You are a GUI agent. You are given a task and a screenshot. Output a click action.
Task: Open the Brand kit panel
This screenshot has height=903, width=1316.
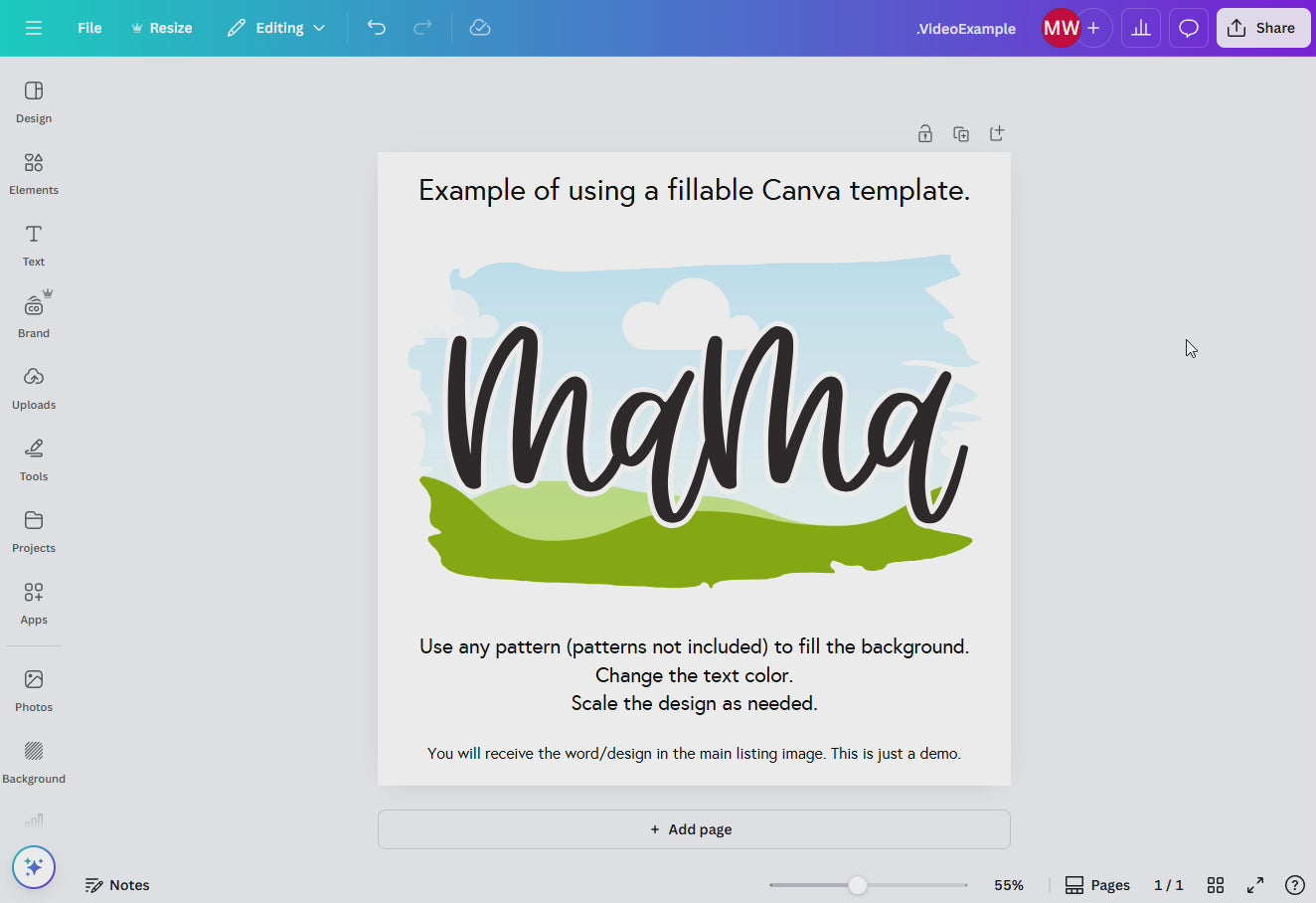click(34, 316)
